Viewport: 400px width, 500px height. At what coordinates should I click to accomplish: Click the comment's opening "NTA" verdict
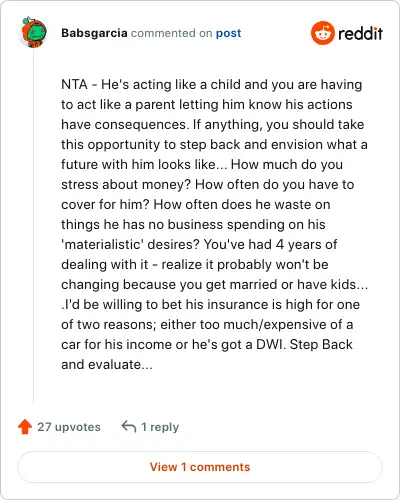coord(74,84)
